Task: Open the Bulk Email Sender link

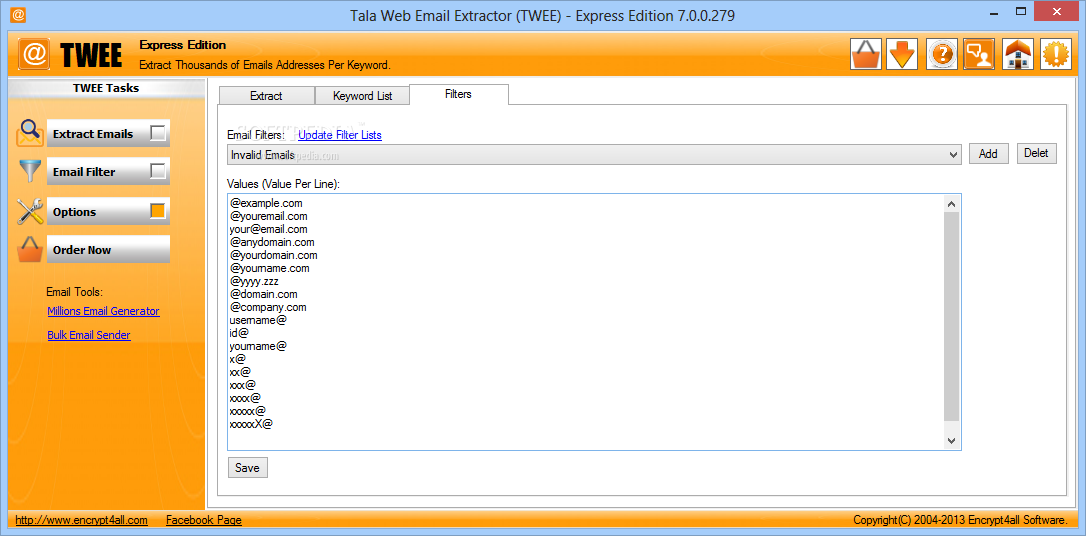Action: tap(89, 335)
